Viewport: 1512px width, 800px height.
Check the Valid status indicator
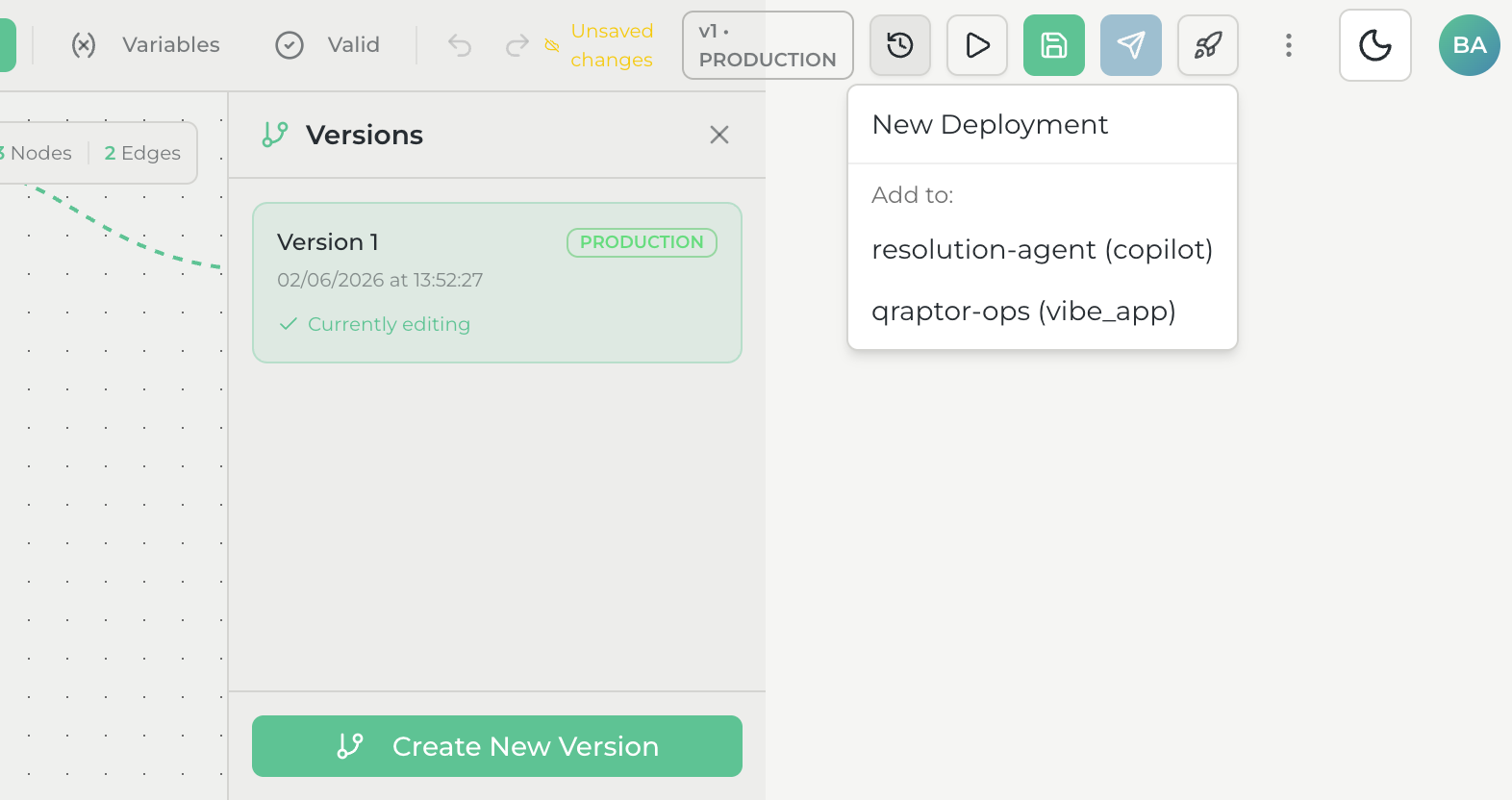point(328,45)
